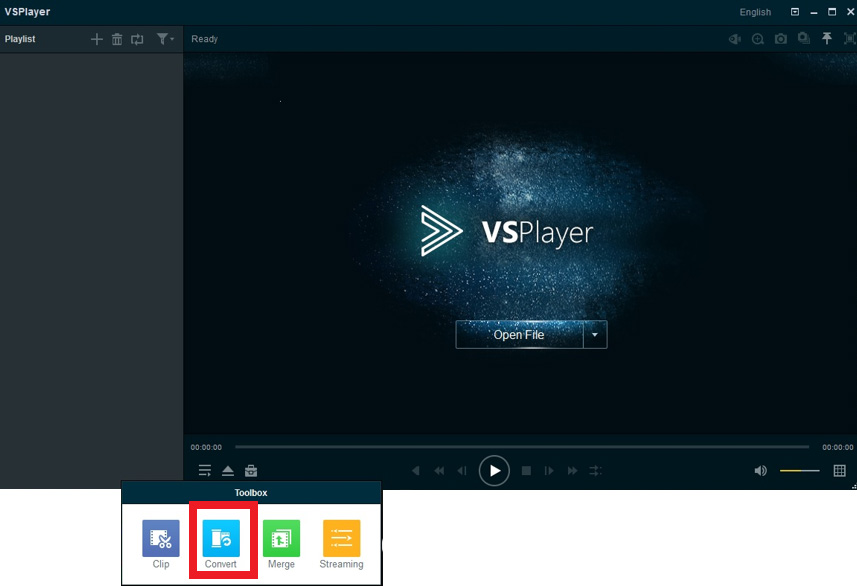Open the Clip tool in the Toolbox

pos(160,538)
